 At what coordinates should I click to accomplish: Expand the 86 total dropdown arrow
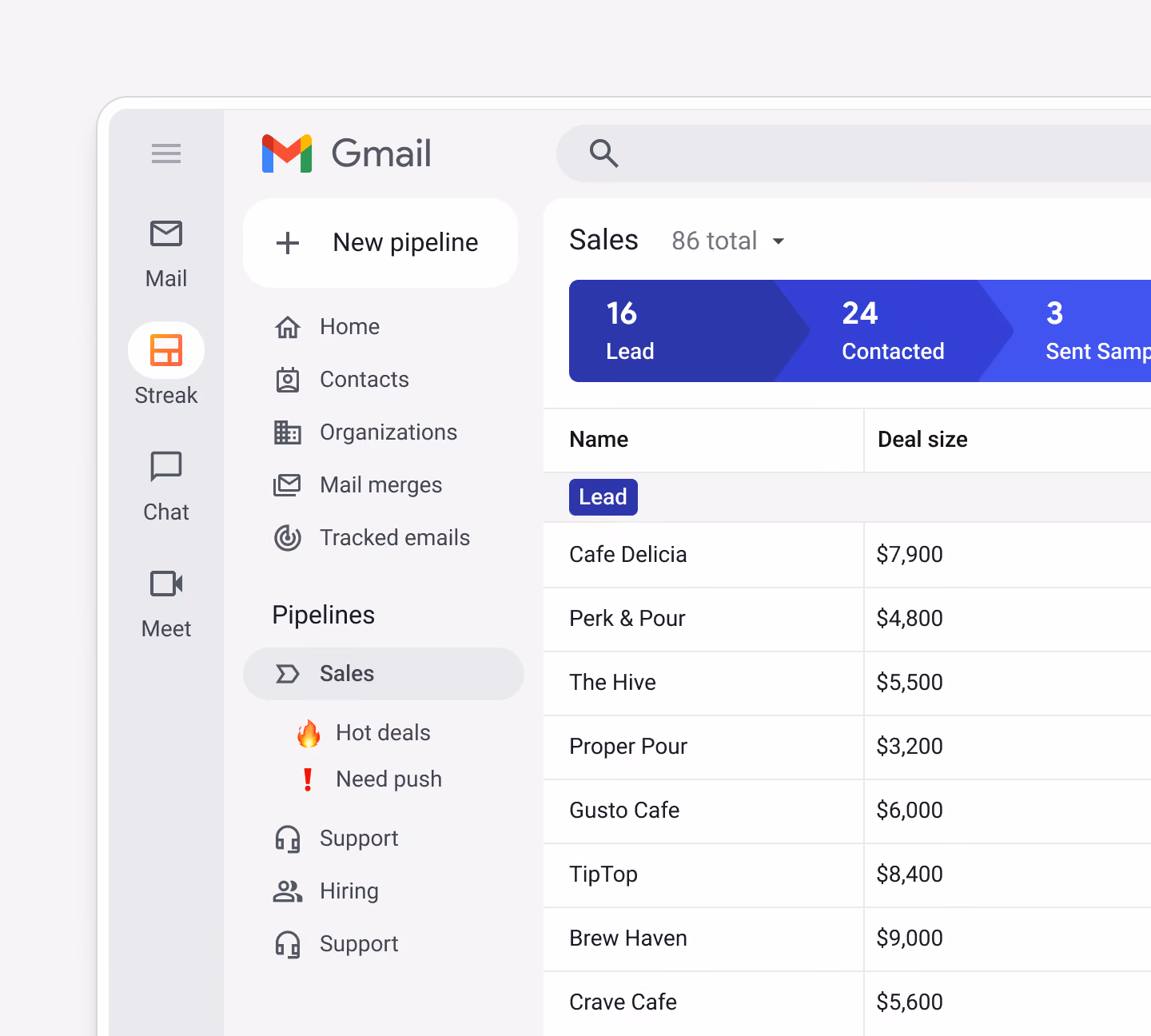point(778,241)
